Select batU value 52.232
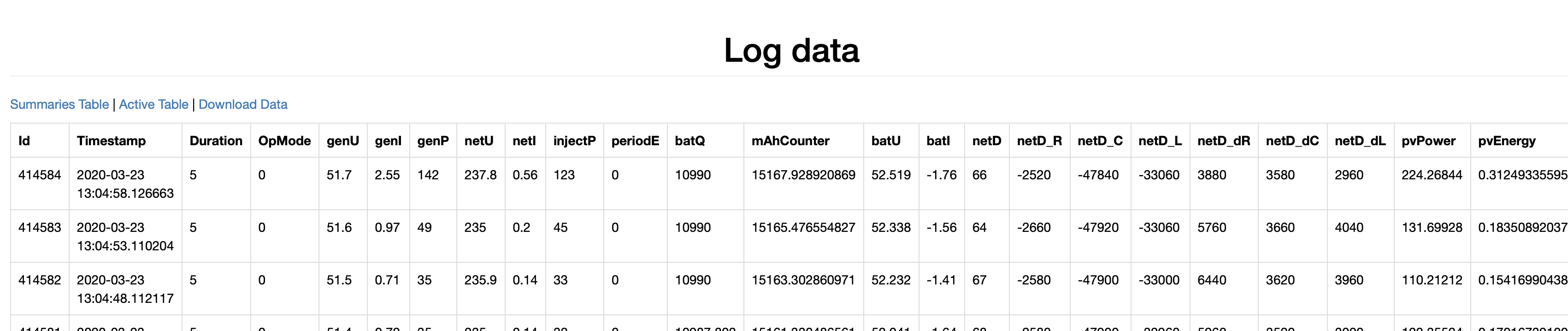 tap(890, 280)
